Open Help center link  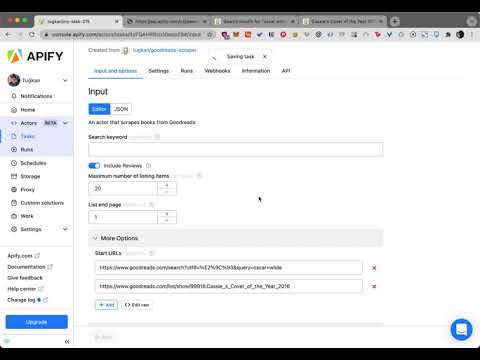click(26, 289)
